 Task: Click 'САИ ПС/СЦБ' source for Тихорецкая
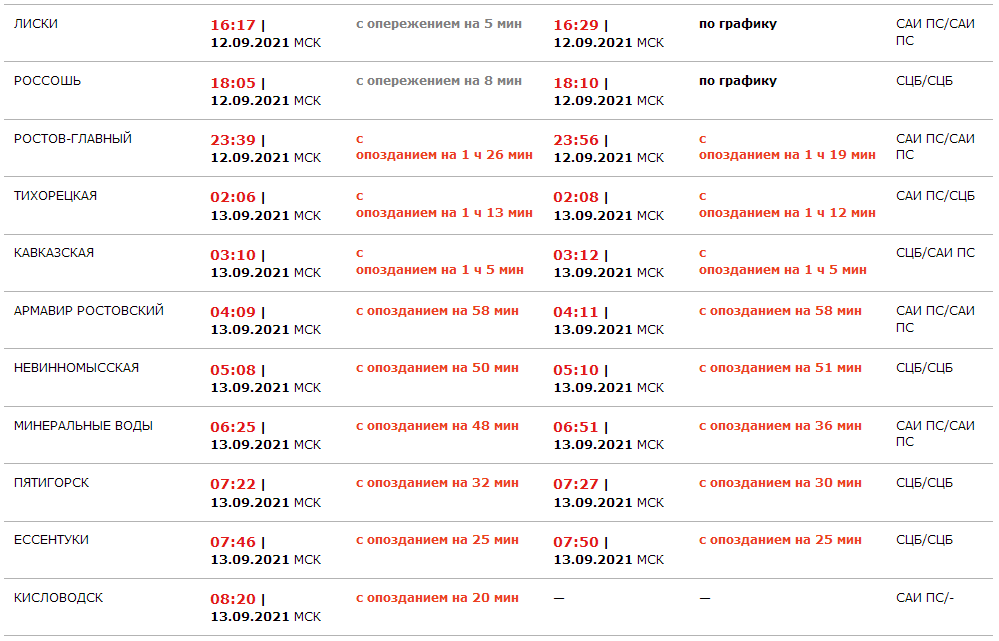[935, 196]
